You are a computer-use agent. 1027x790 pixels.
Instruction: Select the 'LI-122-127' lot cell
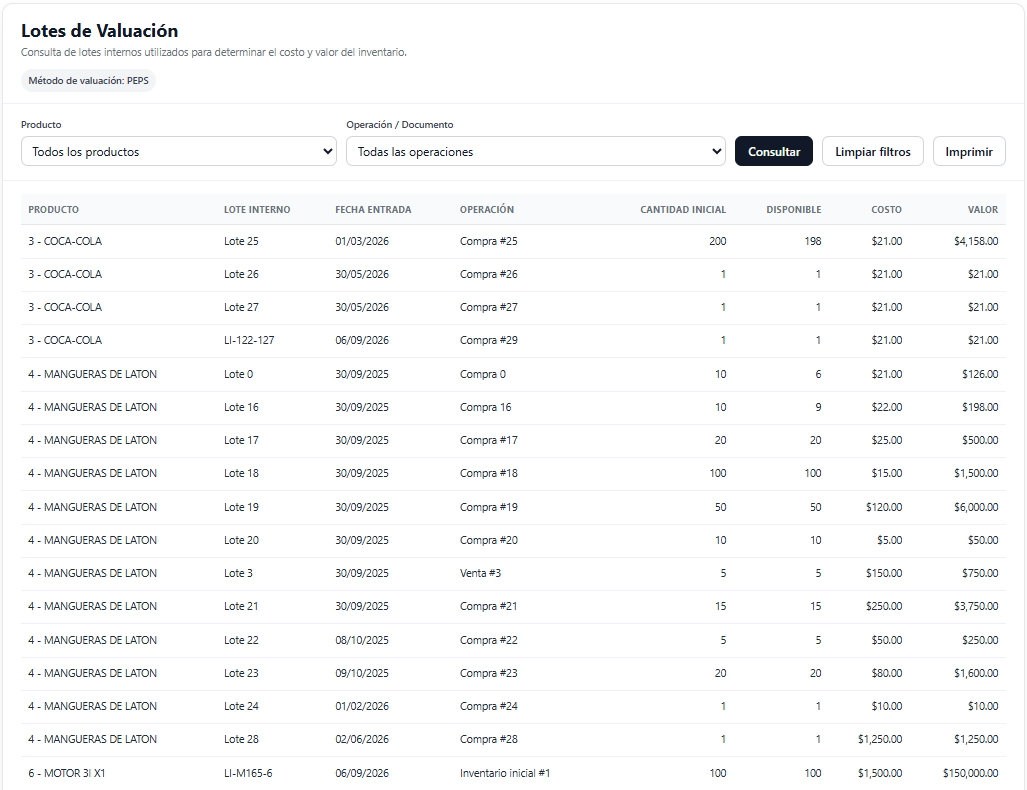[x=249, y=340]
